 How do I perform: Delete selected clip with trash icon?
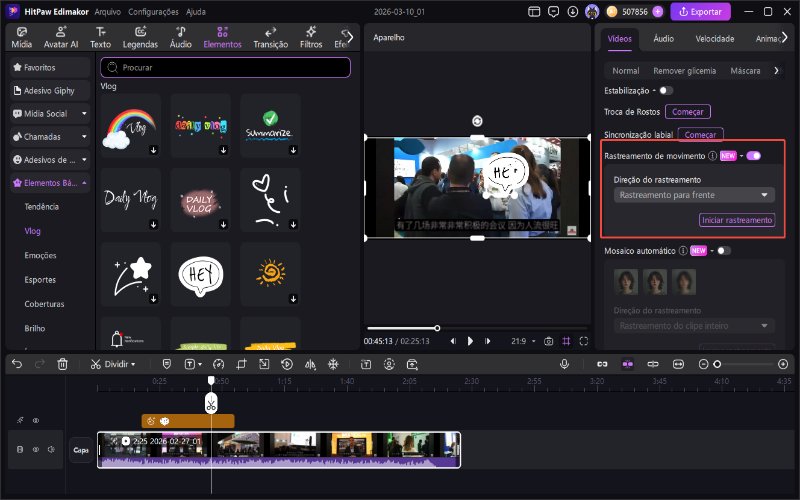(62, 364)
